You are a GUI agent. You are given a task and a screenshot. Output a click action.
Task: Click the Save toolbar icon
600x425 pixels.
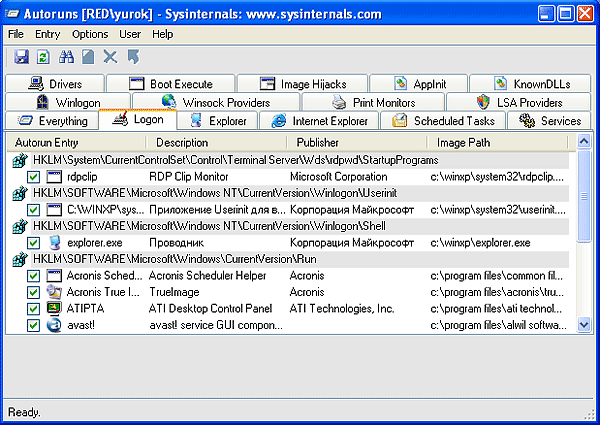[21, 57]
